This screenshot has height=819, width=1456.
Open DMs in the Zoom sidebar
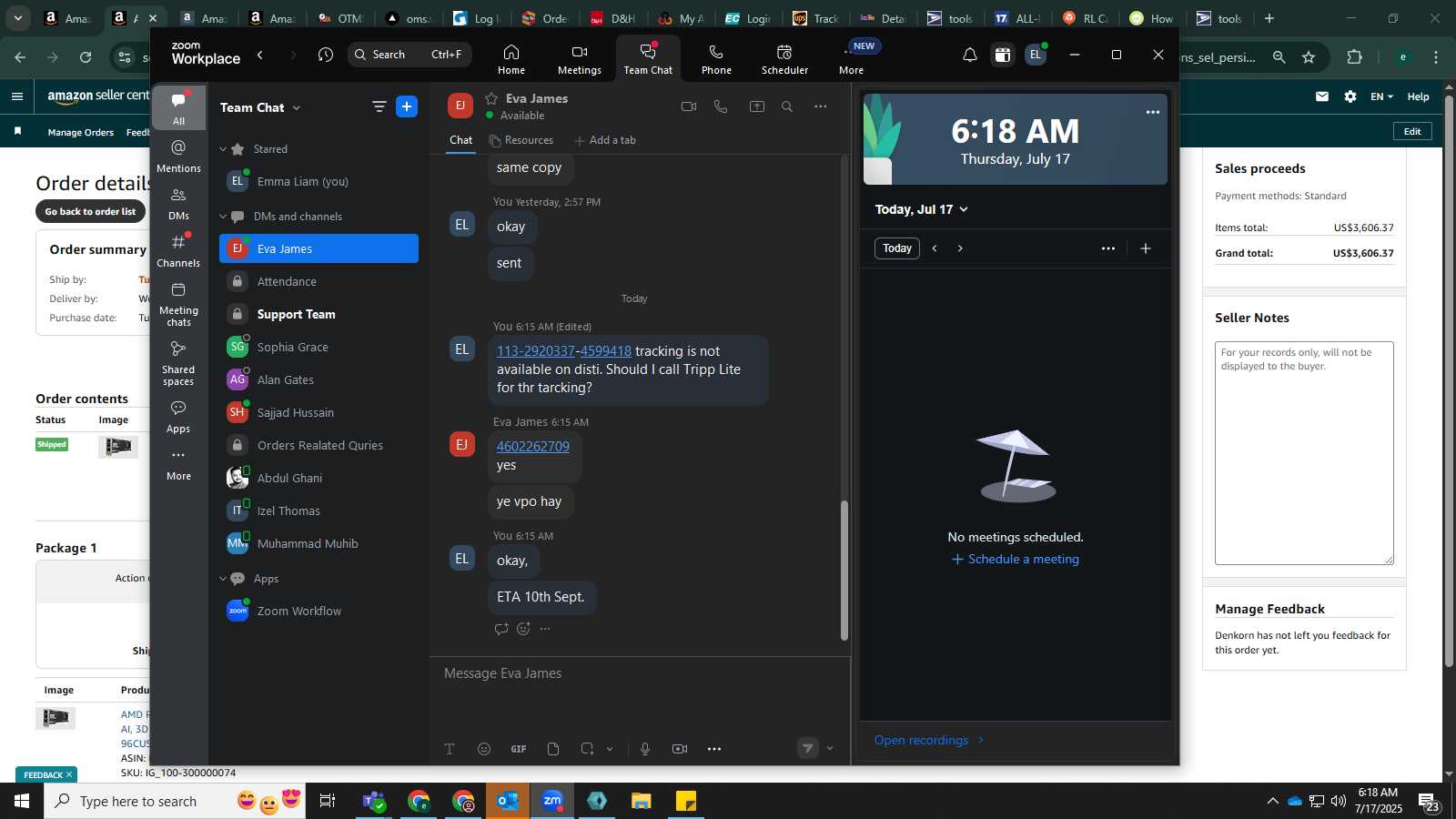coord(178,204)
